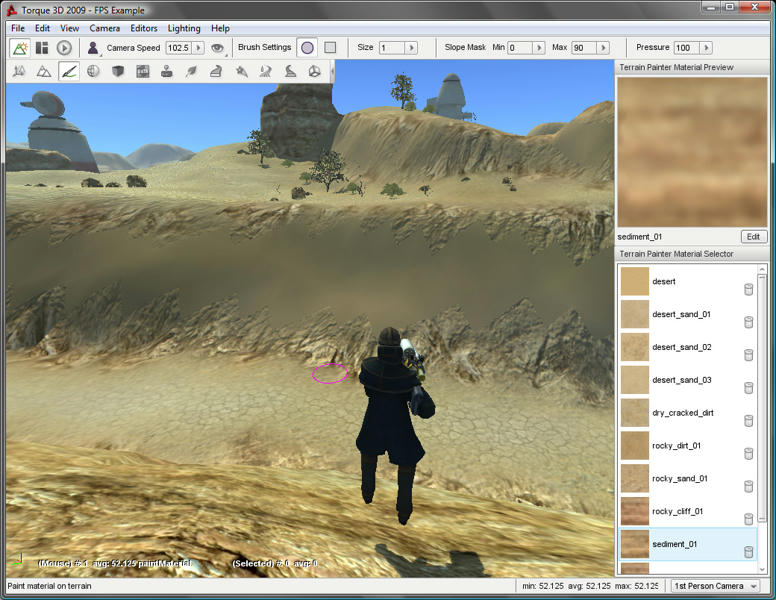Click the trash icon next to desert
This screenshot has width=776, height=600.
[747, 290]
